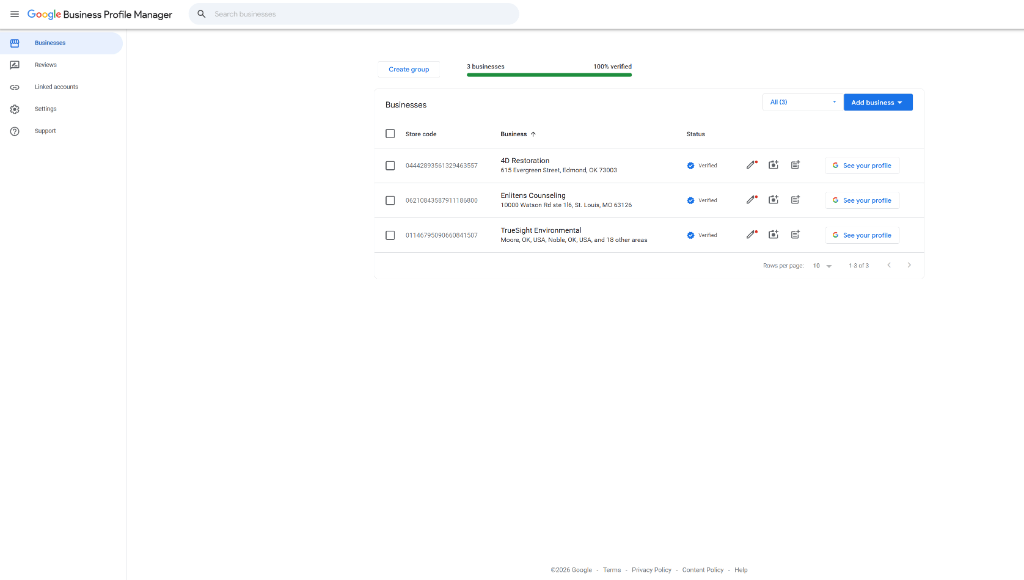1024x580 pixels.
Task: Open the Add business dropdown button
Action: point(878,102)
